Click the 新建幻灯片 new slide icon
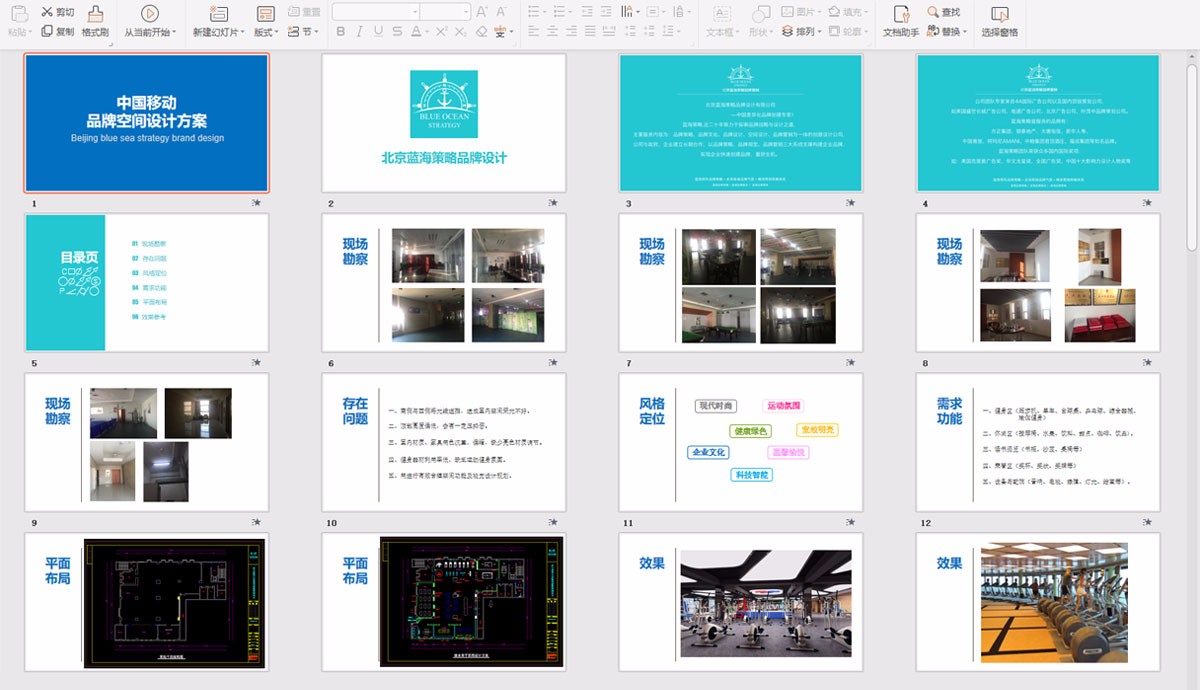Viewport: 1200px width, 690px height. click(219, 13)
